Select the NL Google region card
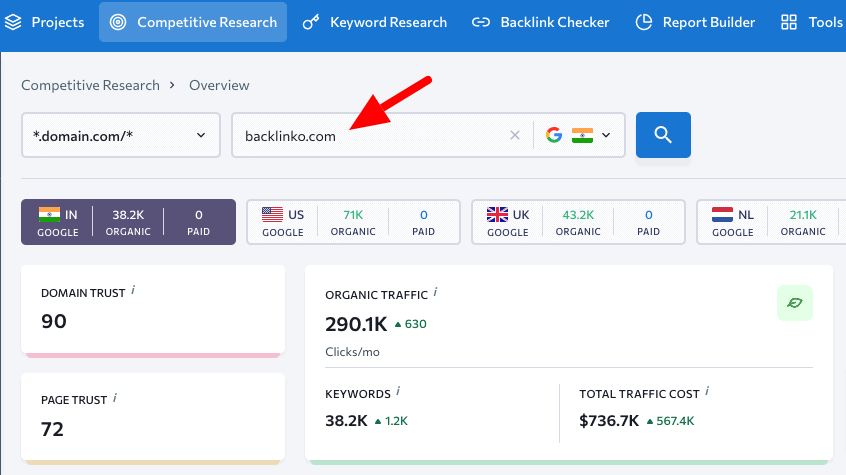The height and width of the screenshot is (475, 846). 772,222
